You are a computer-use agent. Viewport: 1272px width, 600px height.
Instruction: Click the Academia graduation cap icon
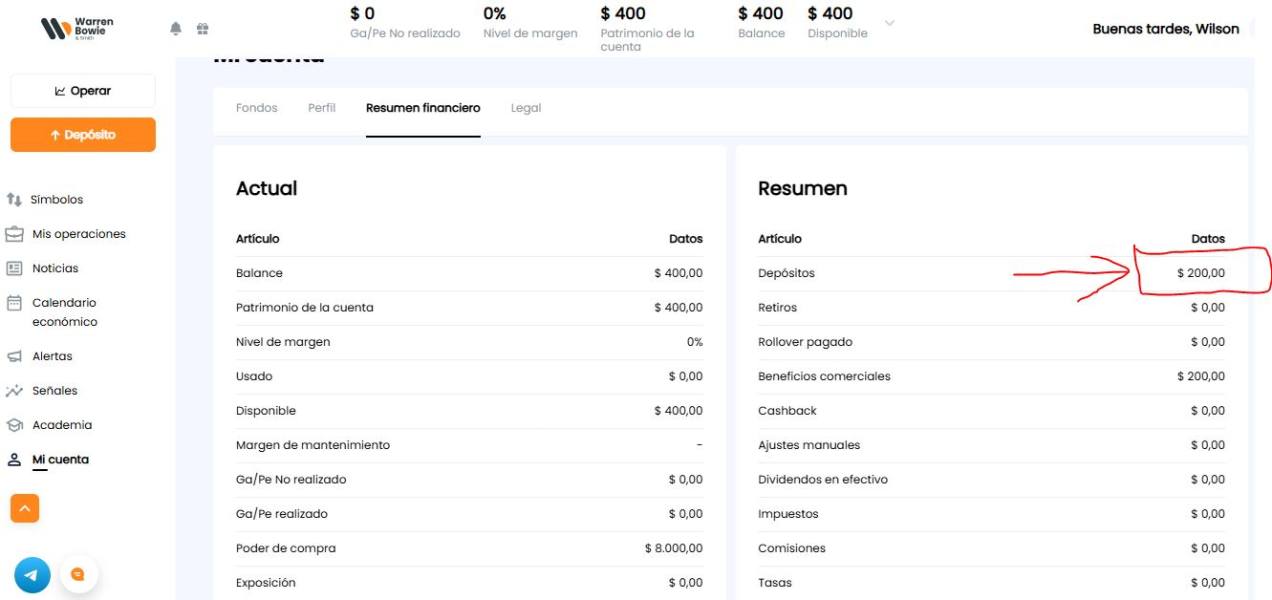coord(14,425)
